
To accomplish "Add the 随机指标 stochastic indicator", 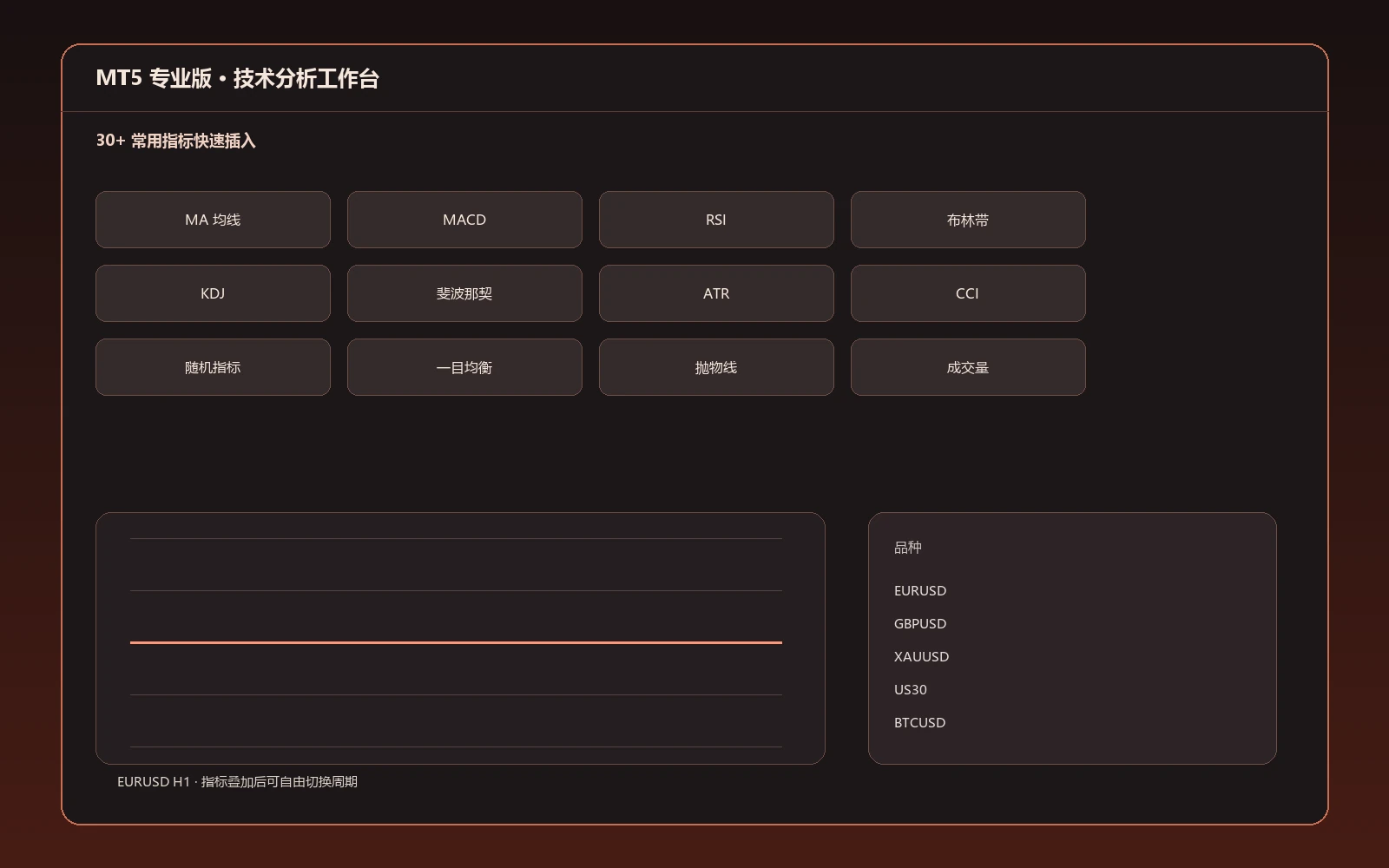I will [213, 367].
